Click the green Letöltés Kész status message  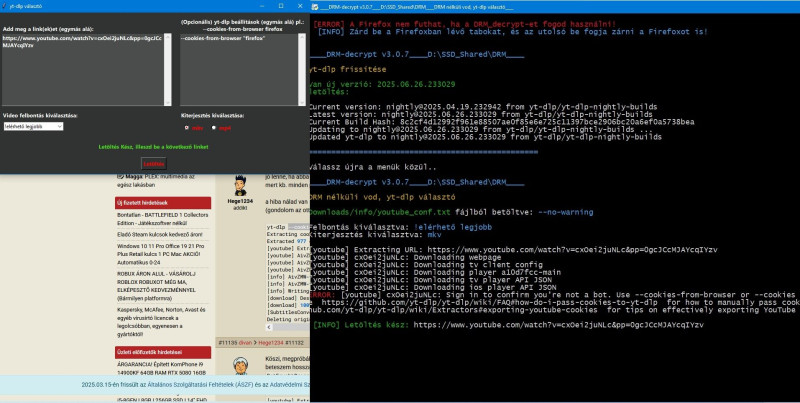(x=154, y=147)
